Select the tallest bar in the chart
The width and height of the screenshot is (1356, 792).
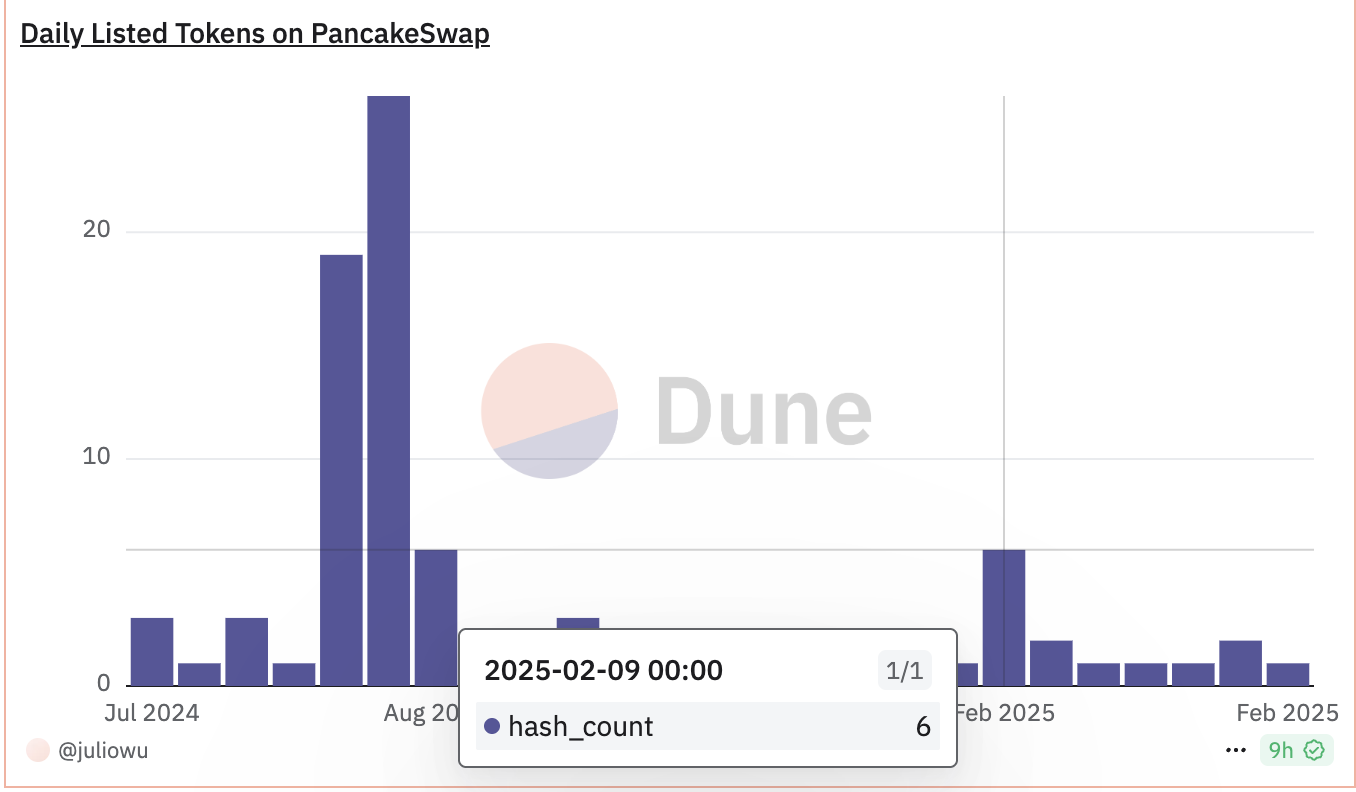388,390
